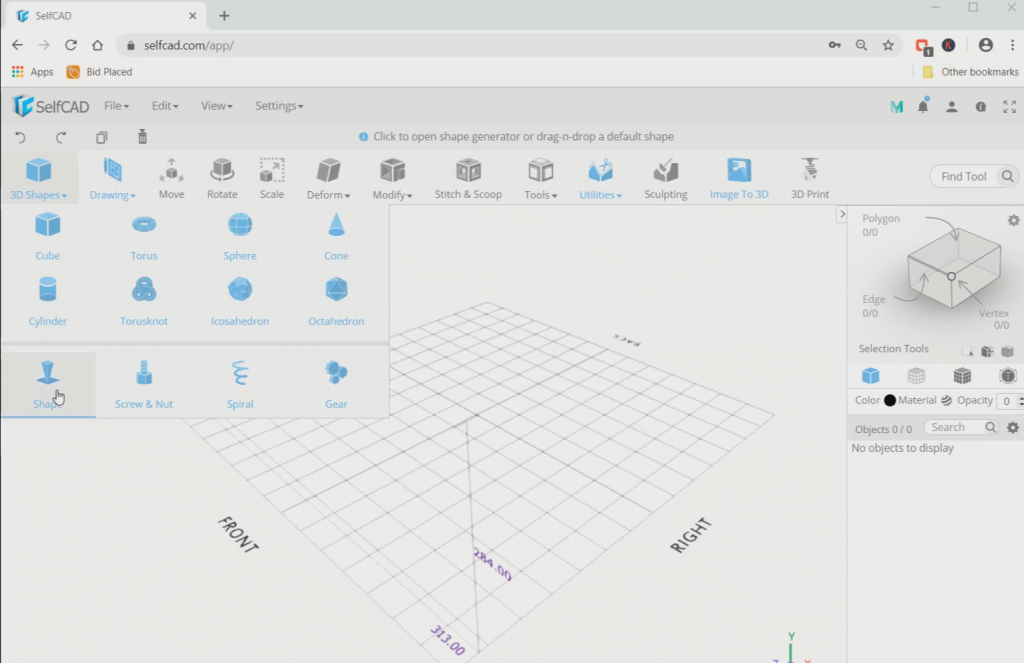Image resolution: width=1024 pixels, height=663 pixels.
Task: Click the Undo arrow icon
Action: point(19,136)
